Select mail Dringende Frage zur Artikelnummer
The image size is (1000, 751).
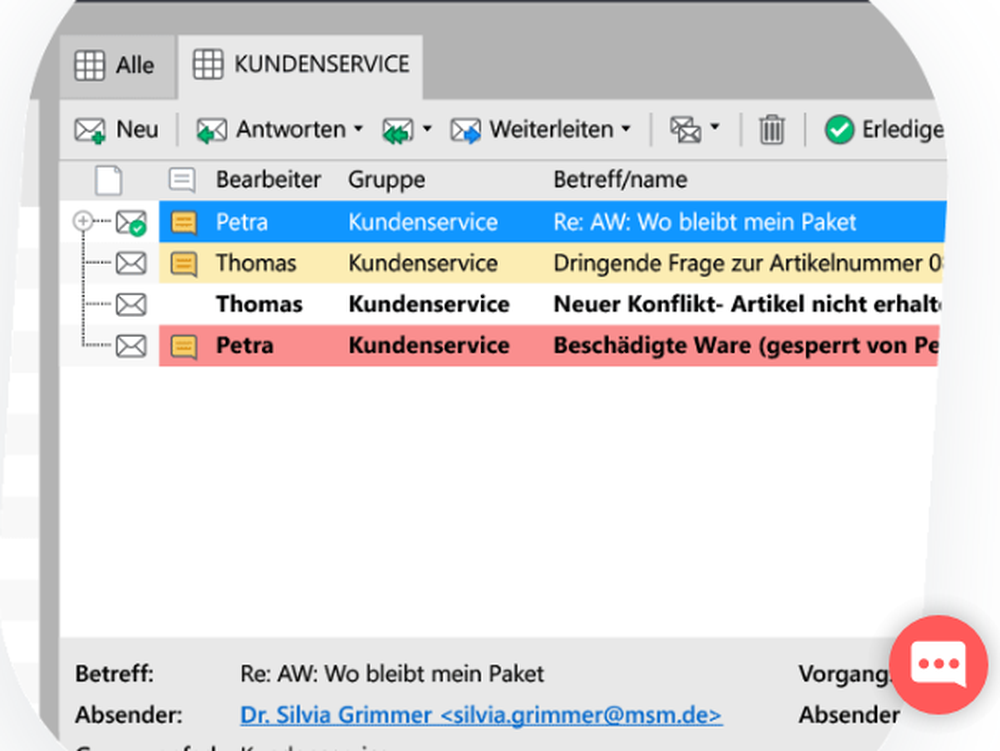pos(551,263)
